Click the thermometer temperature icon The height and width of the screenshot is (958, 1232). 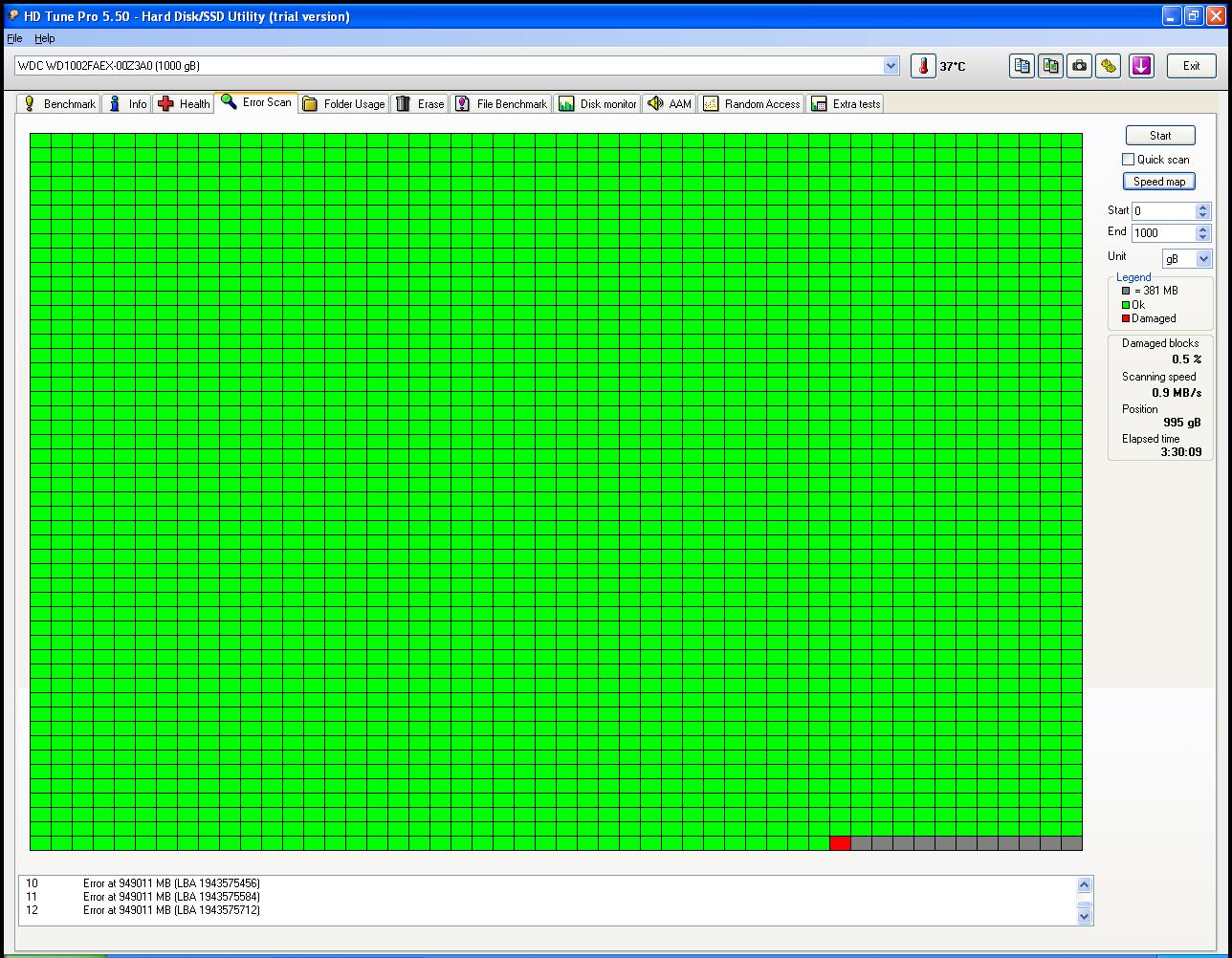coord(923,66)
